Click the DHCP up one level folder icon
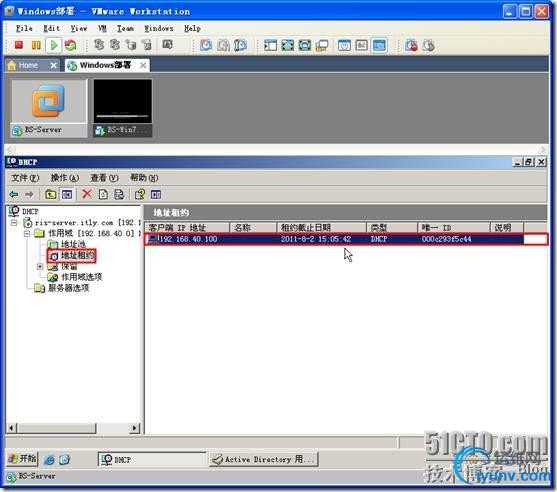This screenshot has height=492, width=557. [x=50, y=194]
